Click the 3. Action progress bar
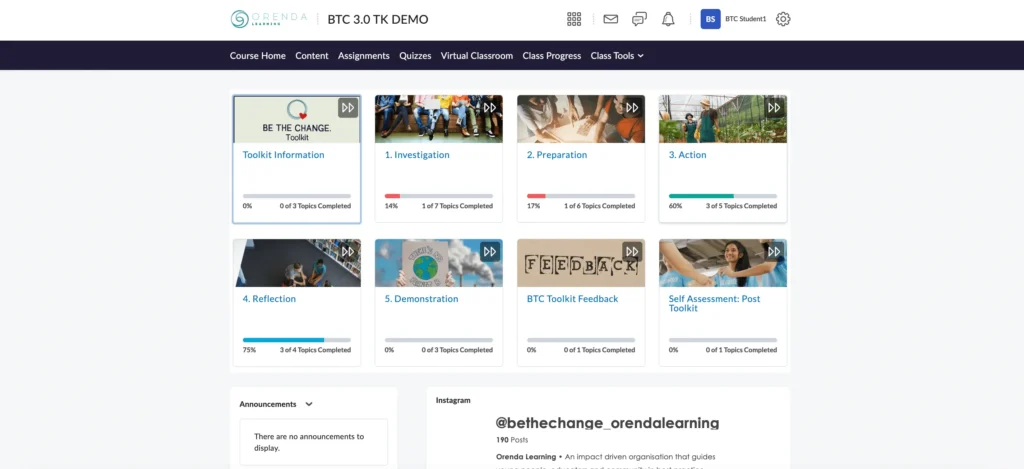Image resolution: width=1024 pixels, height=469 pixels. (x=722, y=196)
